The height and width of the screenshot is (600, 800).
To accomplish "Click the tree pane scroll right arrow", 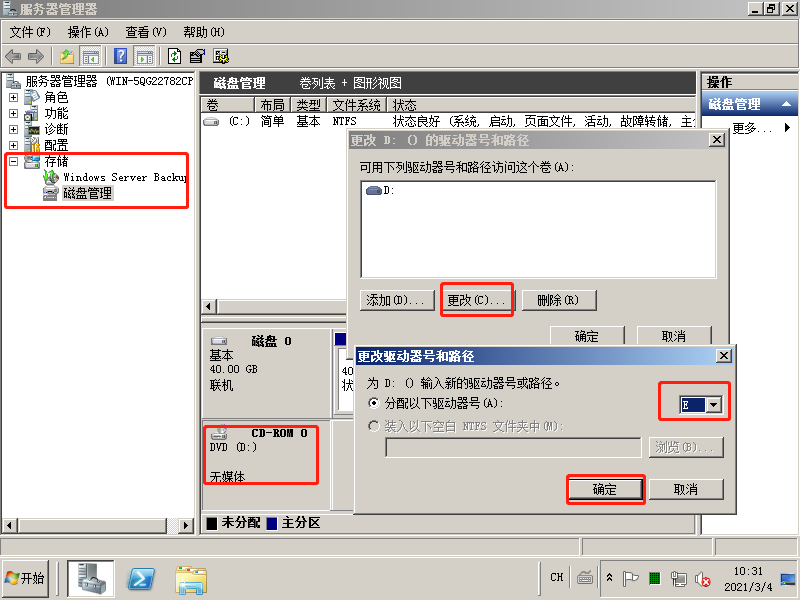I will pyautogui.click(x=186, y=525).
